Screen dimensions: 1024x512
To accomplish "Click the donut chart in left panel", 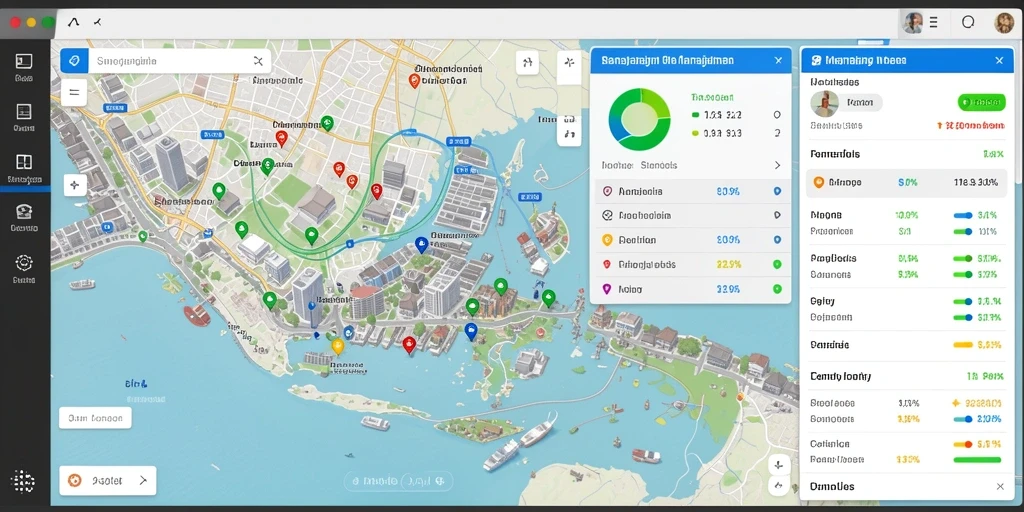I will pos(639,120).
